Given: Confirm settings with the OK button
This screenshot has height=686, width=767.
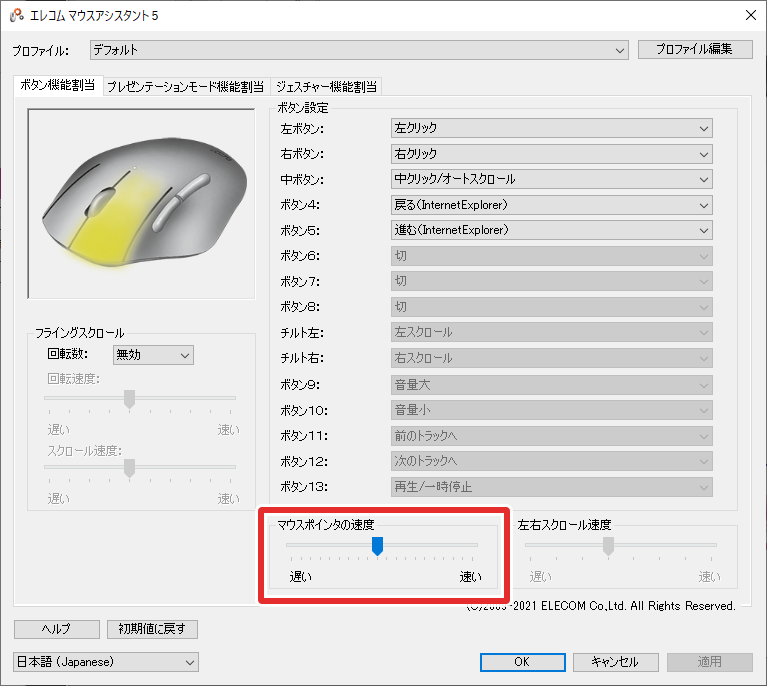Looking at the screenshot, I should [x=522, y=662].
